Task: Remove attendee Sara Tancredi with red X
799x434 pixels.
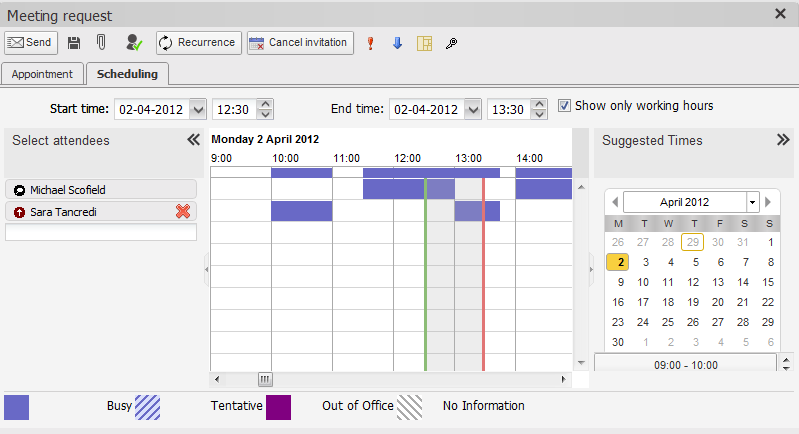Action: point(183,211)
